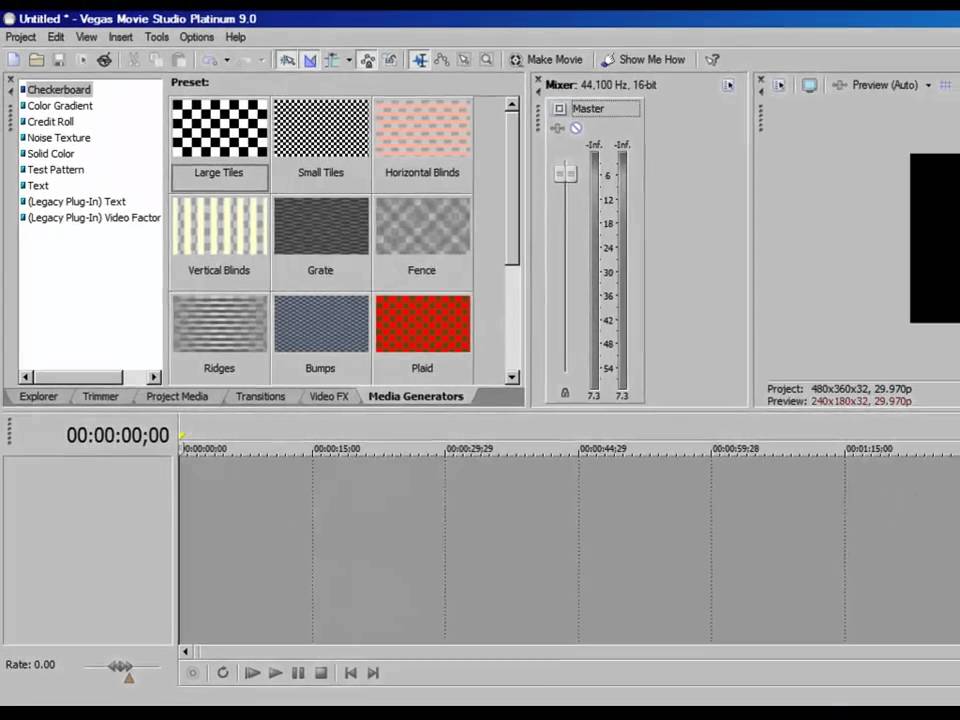
Task: Open the Help menu
Action: 236,37
